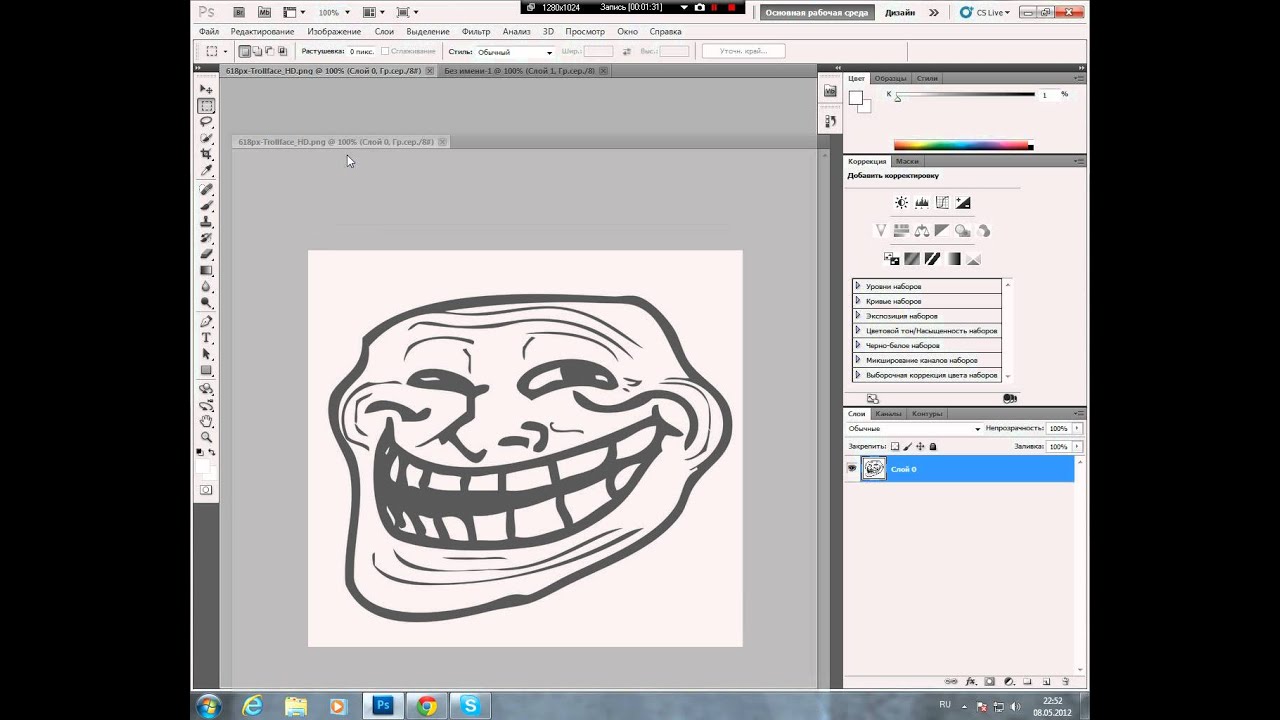
Task: Launch Mini Bridge from top bar
Action: point(264,12)
